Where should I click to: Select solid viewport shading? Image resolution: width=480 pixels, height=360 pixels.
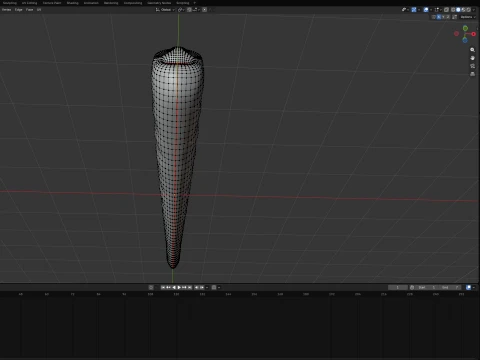point(458,10)
